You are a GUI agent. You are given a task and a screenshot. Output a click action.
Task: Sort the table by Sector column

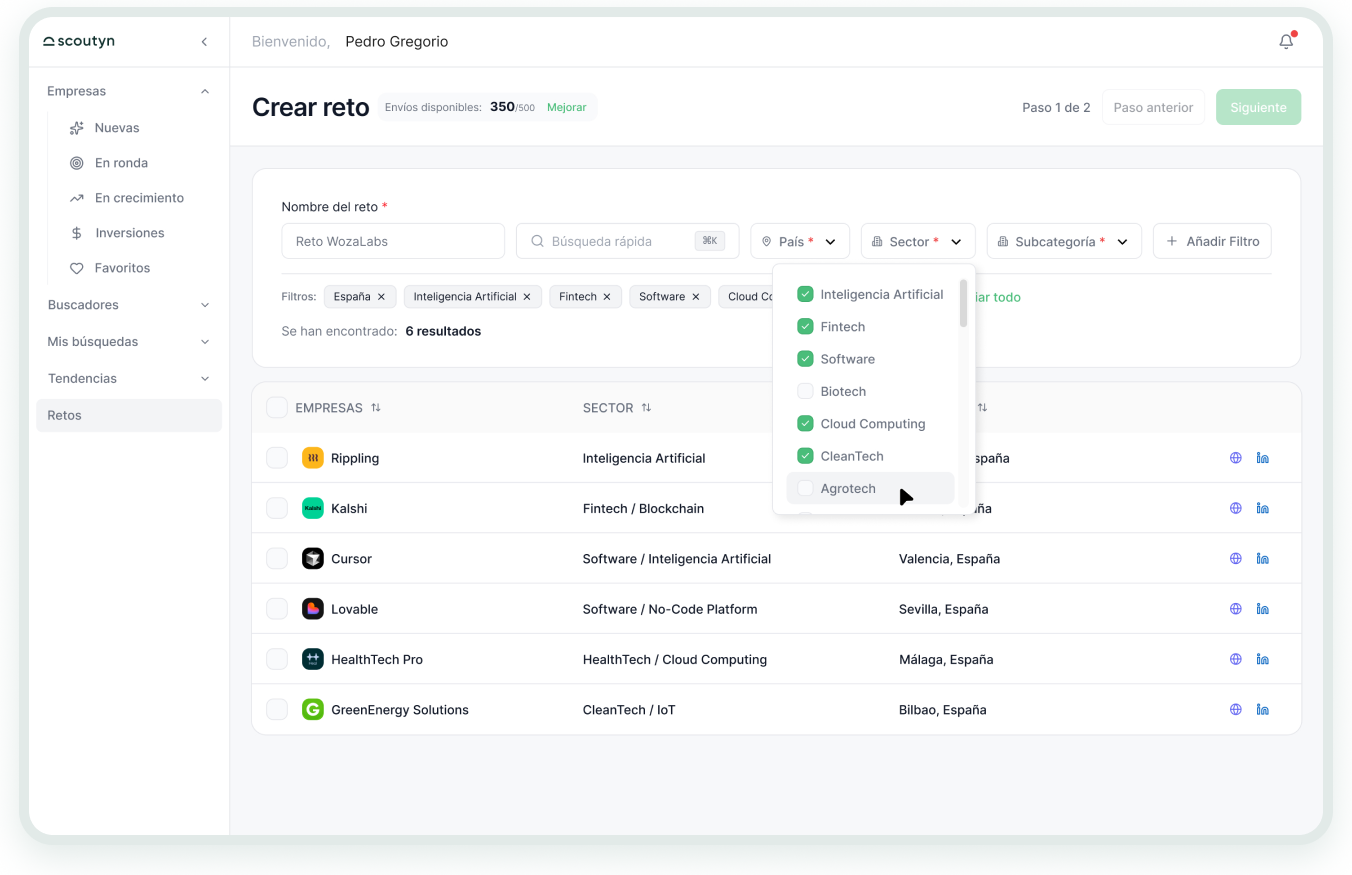click(646, 408)
